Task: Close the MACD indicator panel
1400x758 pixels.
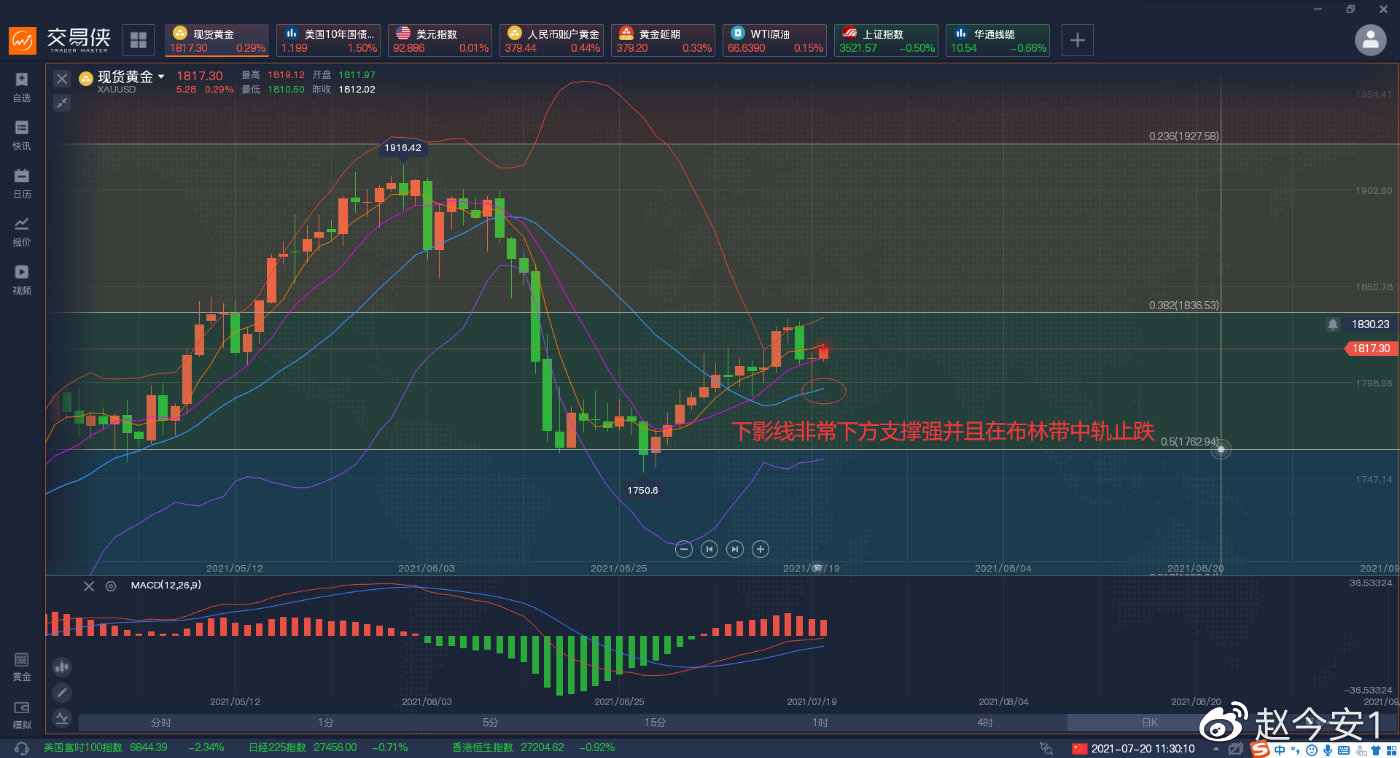Action: (89, 586)
